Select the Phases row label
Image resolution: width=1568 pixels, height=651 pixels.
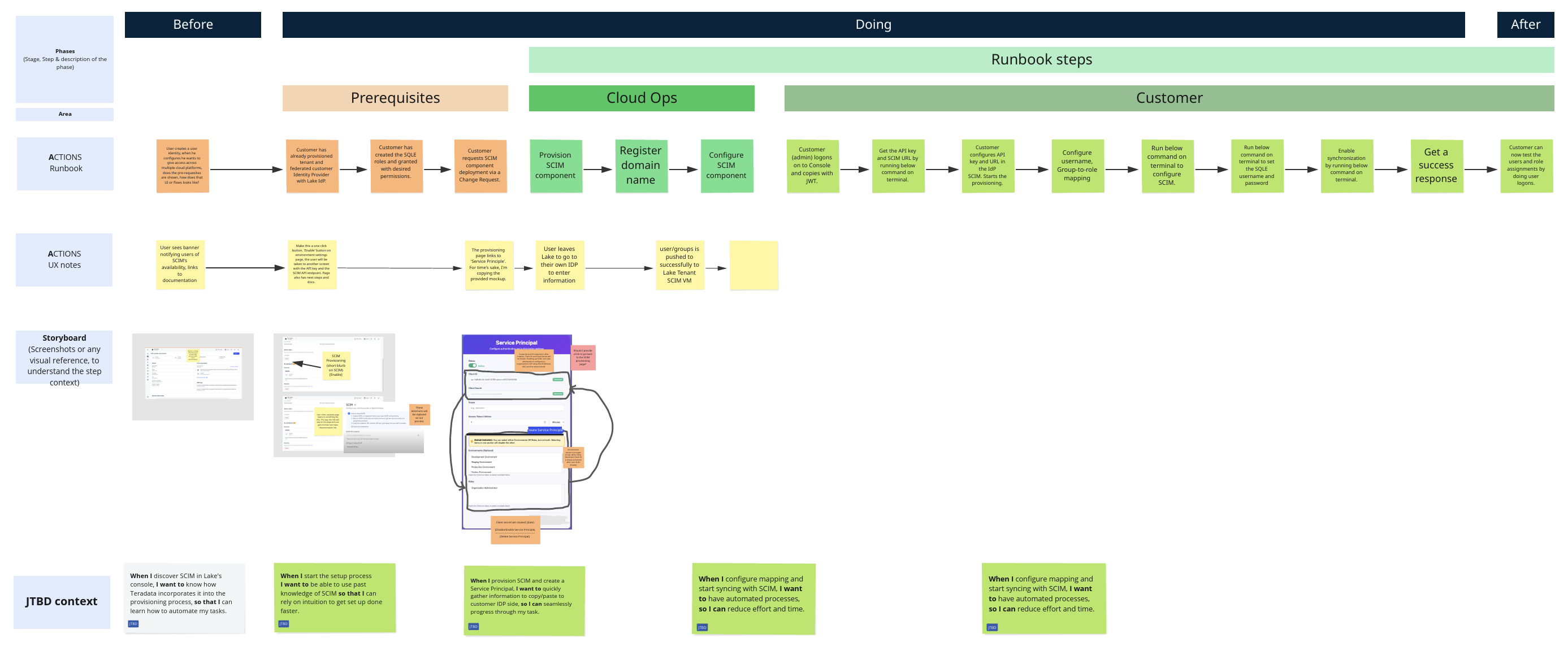point(64,59)
